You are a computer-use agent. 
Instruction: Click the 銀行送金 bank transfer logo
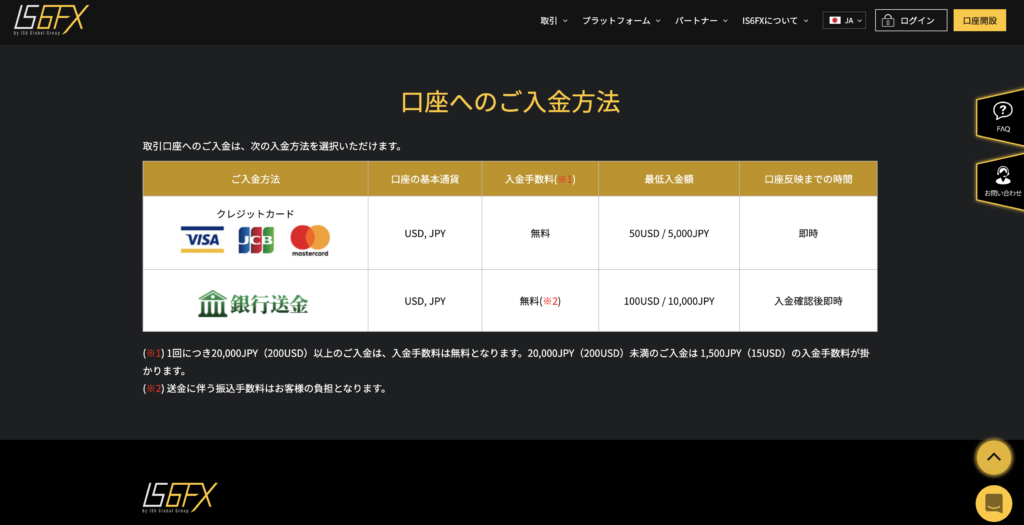(253, 303)
